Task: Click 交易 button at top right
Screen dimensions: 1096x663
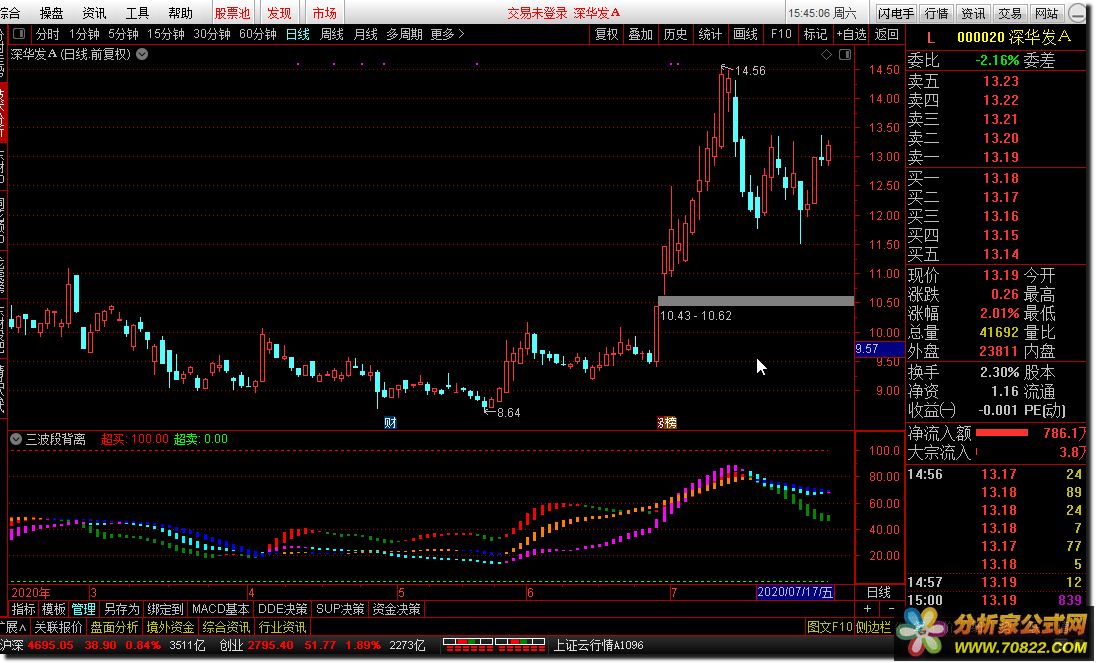Action: [x=1009, y=13]
